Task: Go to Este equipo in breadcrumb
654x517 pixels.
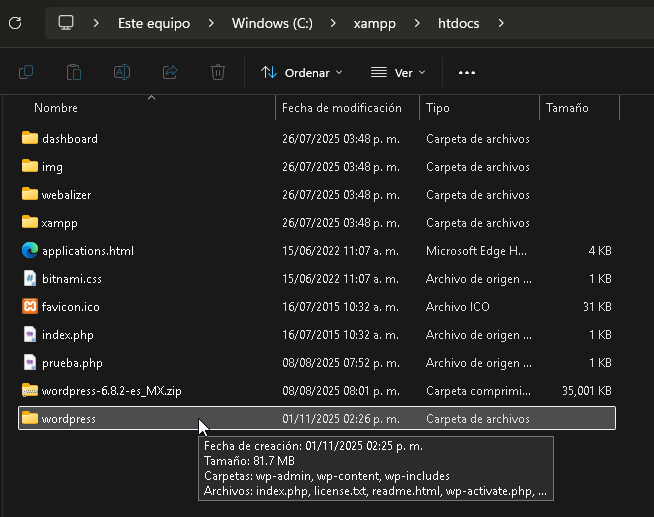Action: pos(154,23)
